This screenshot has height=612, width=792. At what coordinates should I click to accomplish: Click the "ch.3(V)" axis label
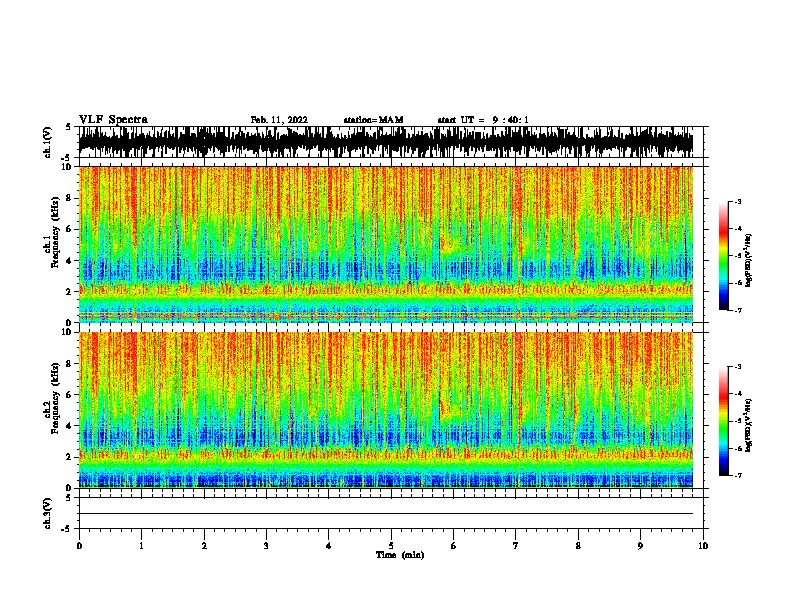pyautogui.click(x=47, y=513)
